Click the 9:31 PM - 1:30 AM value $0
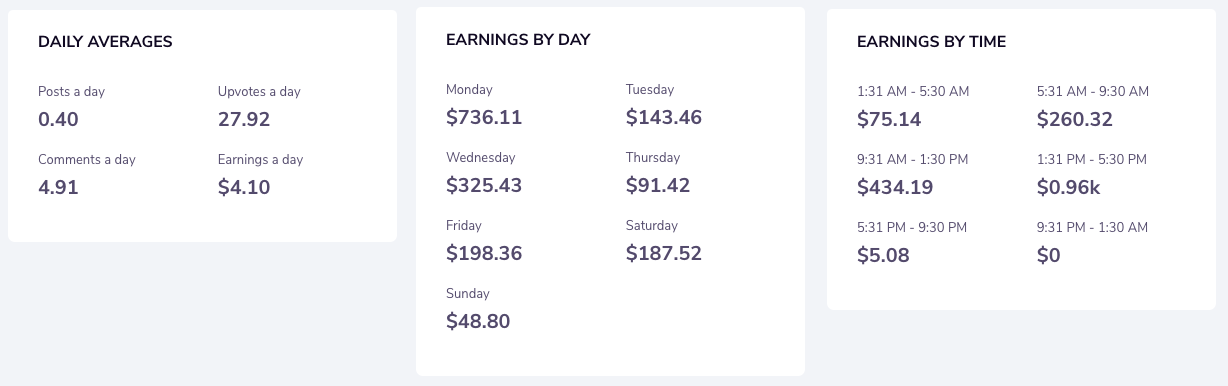The width and height of the screenshot is (1228, 386). tap(1048, 256)
